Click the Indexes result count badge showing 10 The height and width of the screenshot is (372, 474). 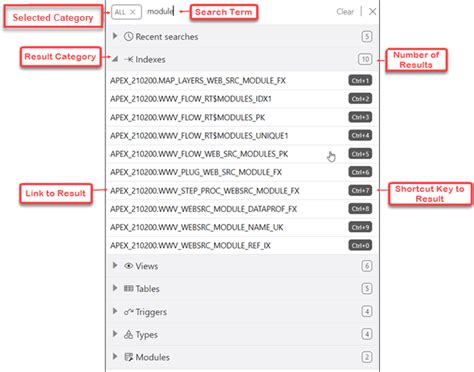click(x=365, y=59)
